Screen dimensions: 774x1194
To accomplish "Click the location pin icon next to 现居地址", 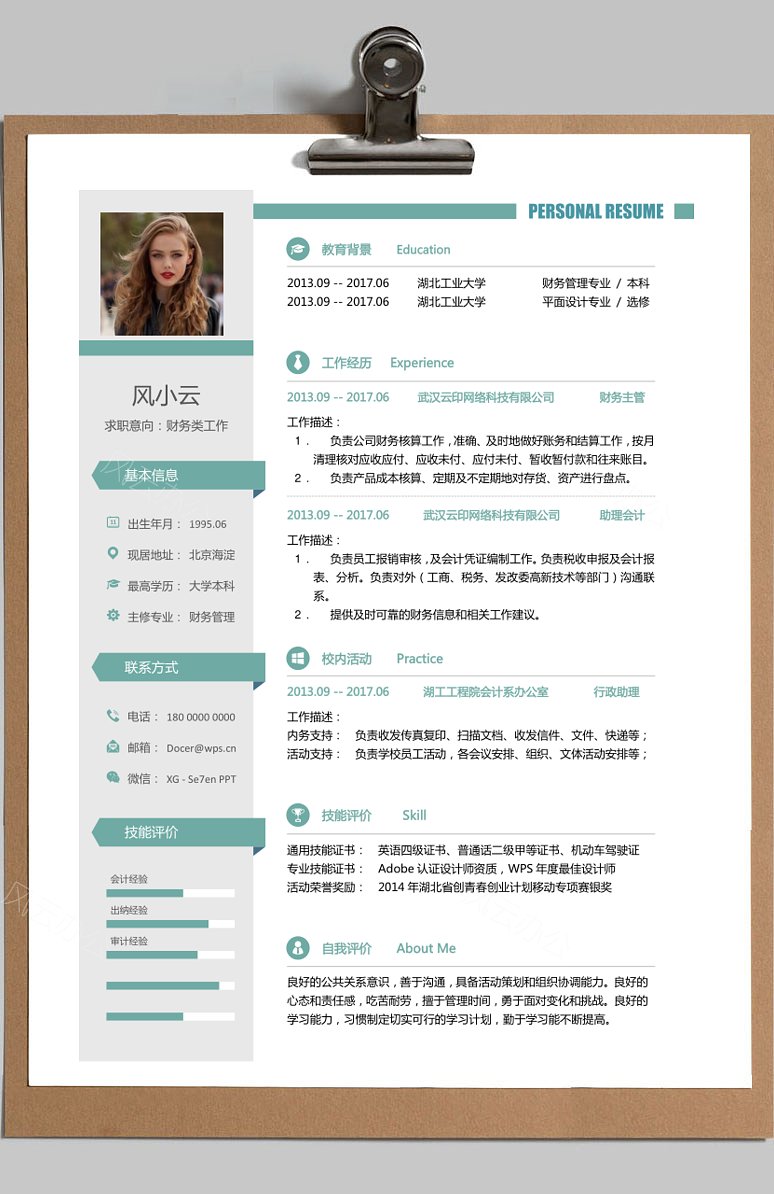I will [x=113, y=554].
